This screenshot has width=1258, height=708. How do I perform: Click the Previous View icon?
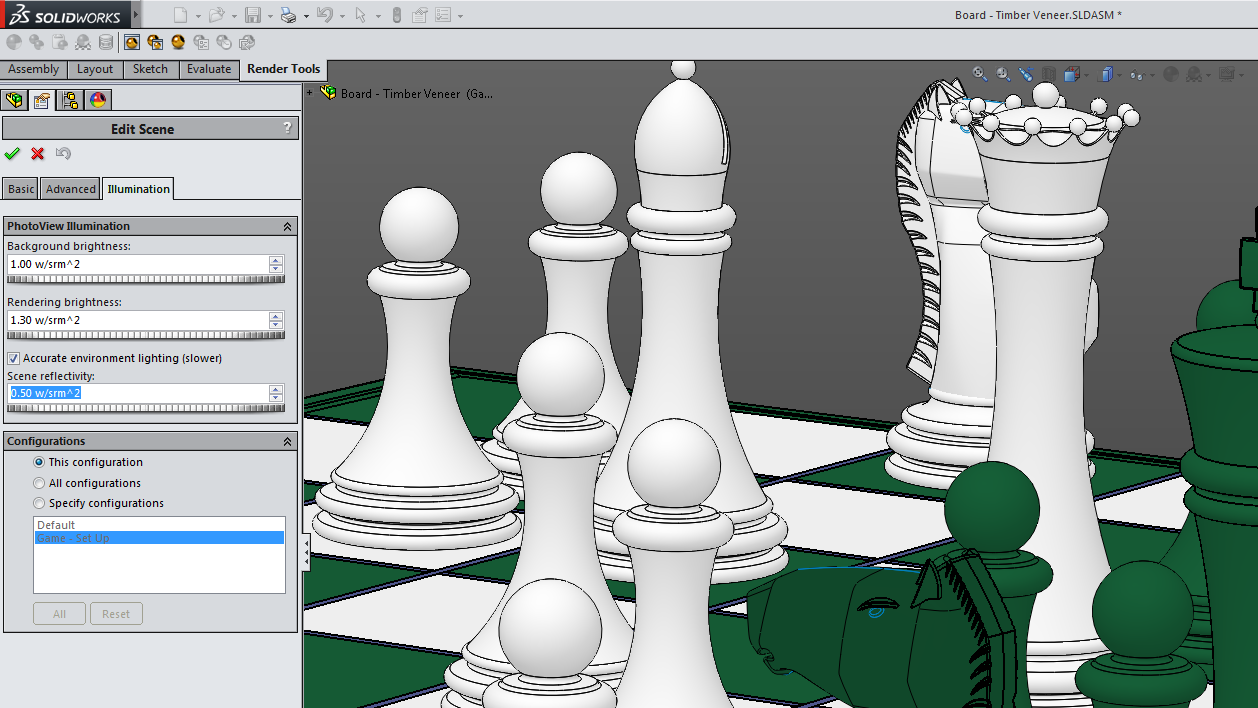(x=1026, y=74)
